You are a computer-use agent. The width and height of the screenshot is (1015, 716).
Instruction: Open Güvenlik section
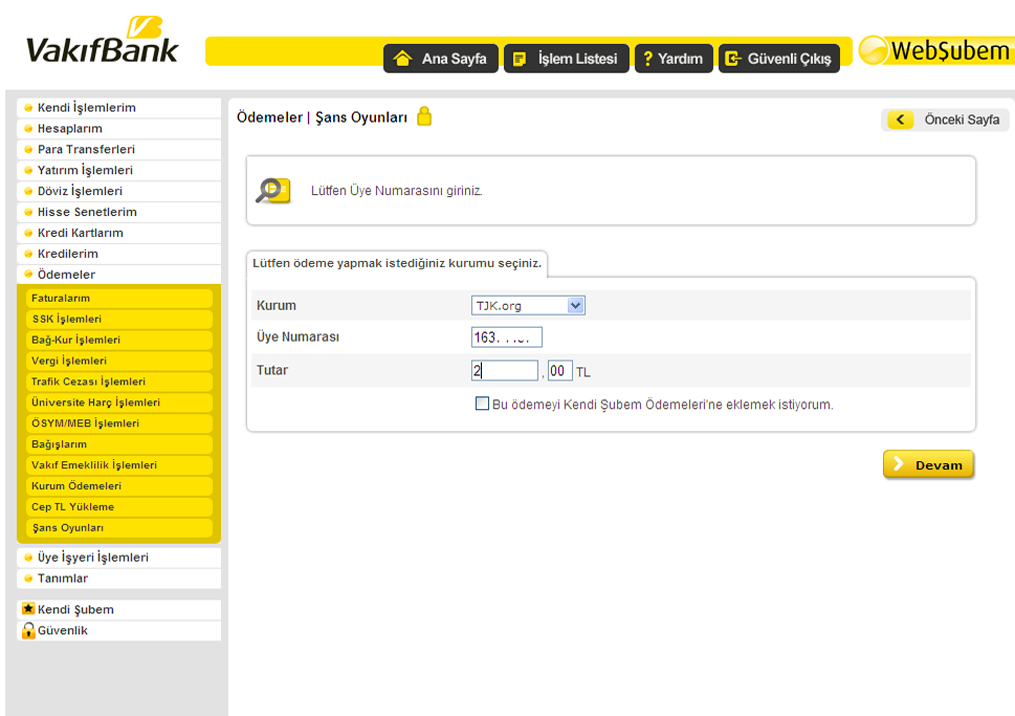tap(118, 630)
